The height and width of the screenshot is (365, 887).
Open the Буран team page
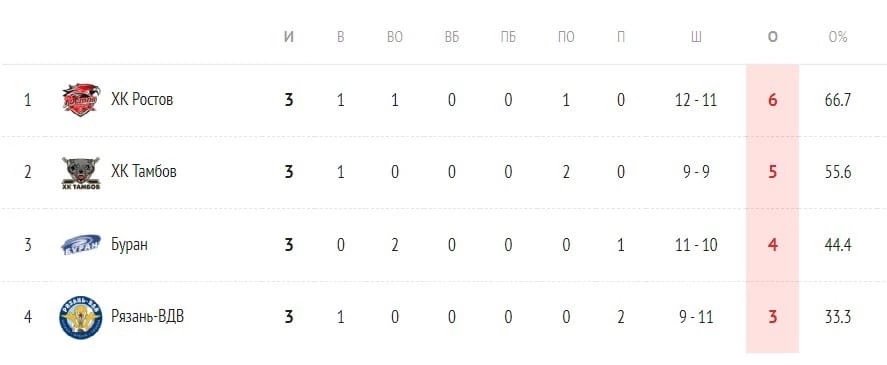130,244
